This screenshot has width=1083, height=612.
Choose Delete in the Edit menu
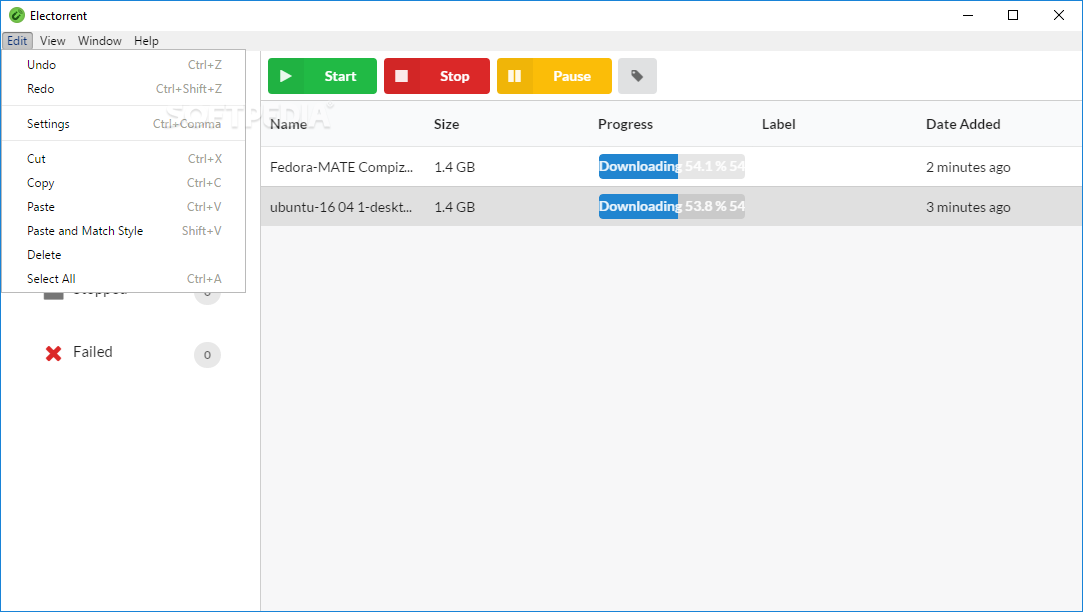click(x=124, y=255)
